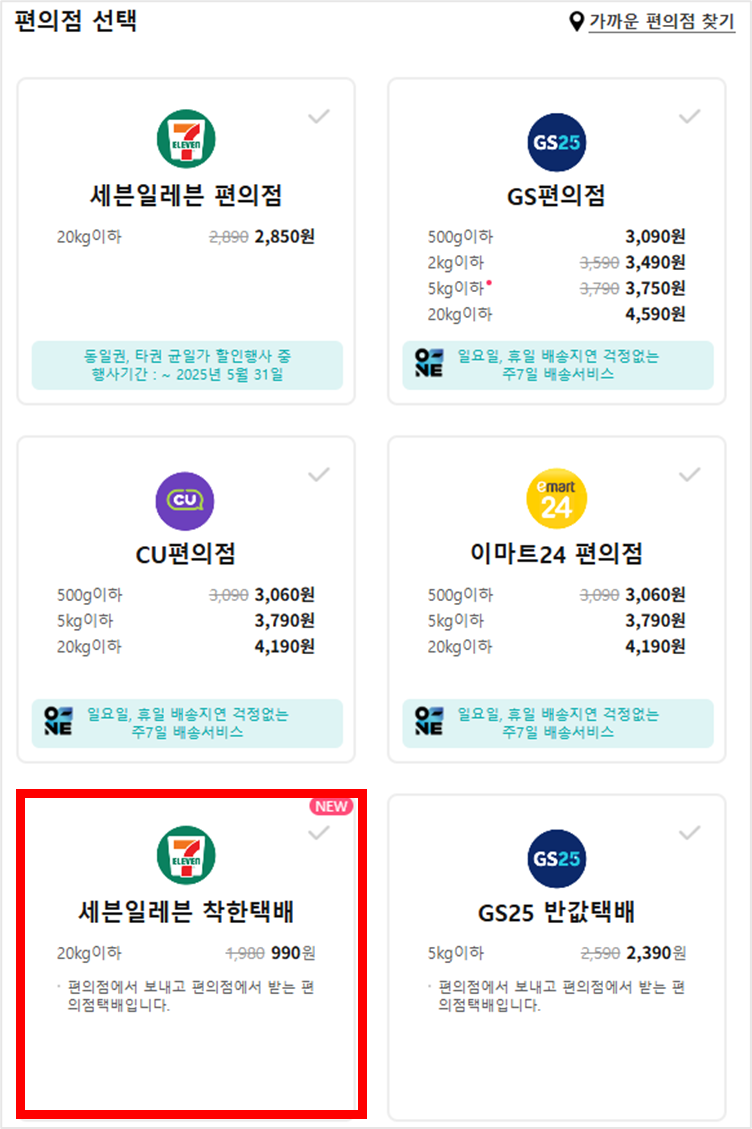Toggle the checkmark on CU편의점 card
The width and height of the screenshot is (752, 1129).
click(x=318, y=473)
